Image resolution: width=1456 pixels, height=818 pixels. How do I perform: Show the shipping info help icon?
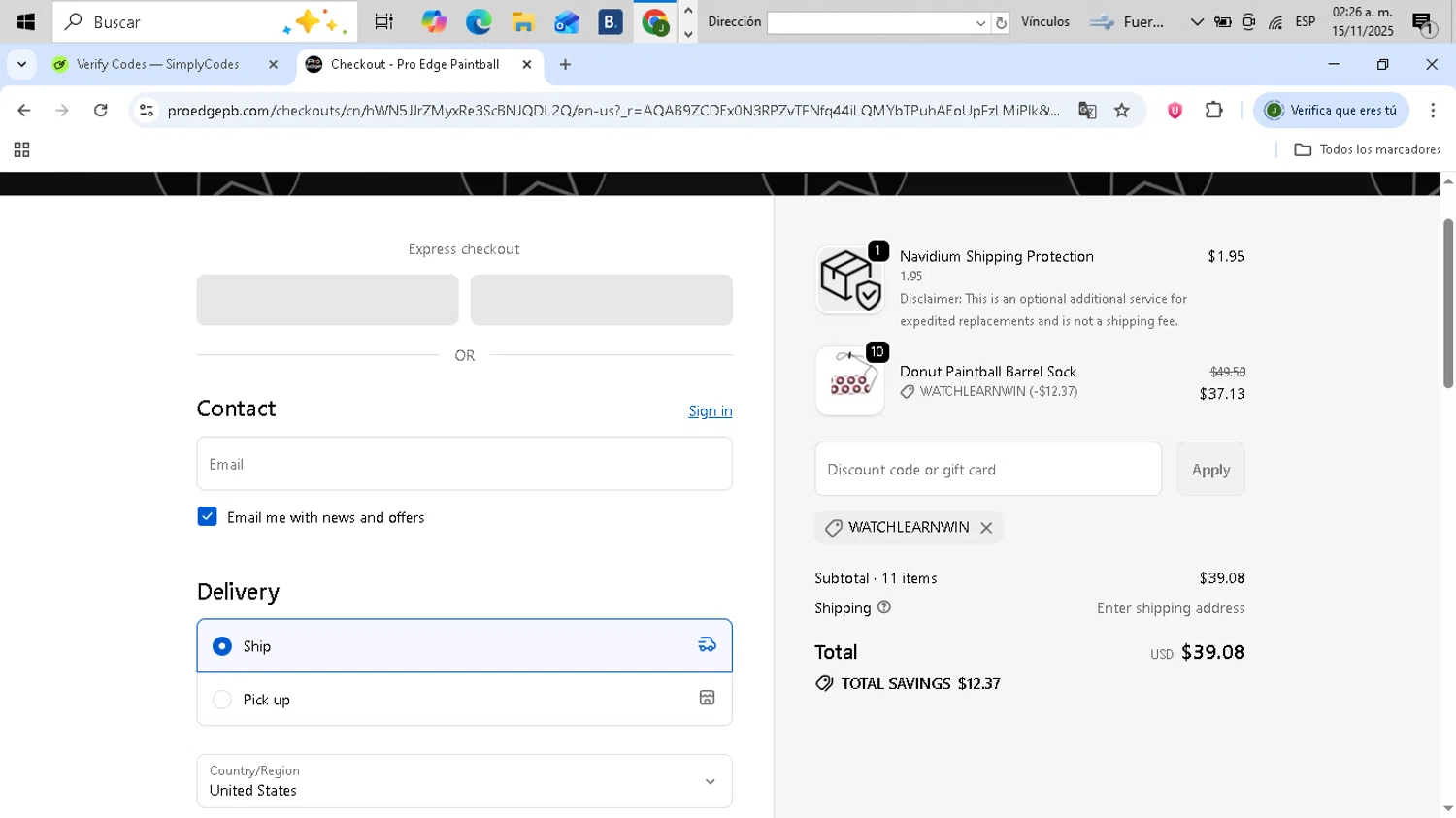pos(884,607)
